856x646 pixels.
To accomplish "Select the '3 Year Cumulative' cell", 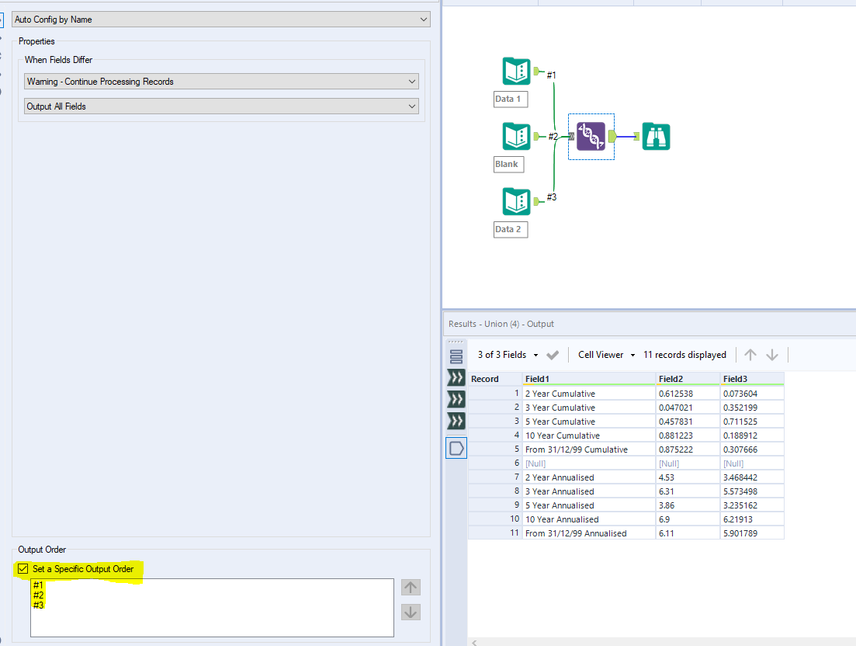I will (x=589, y=408).
